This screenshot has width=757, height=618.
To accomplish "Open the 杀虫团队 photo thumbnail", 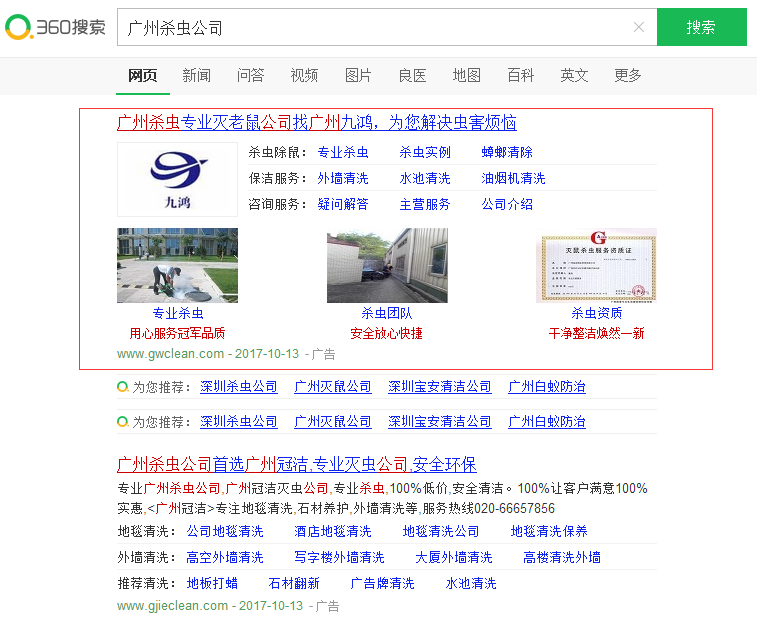I will click(x=387, y=265).
